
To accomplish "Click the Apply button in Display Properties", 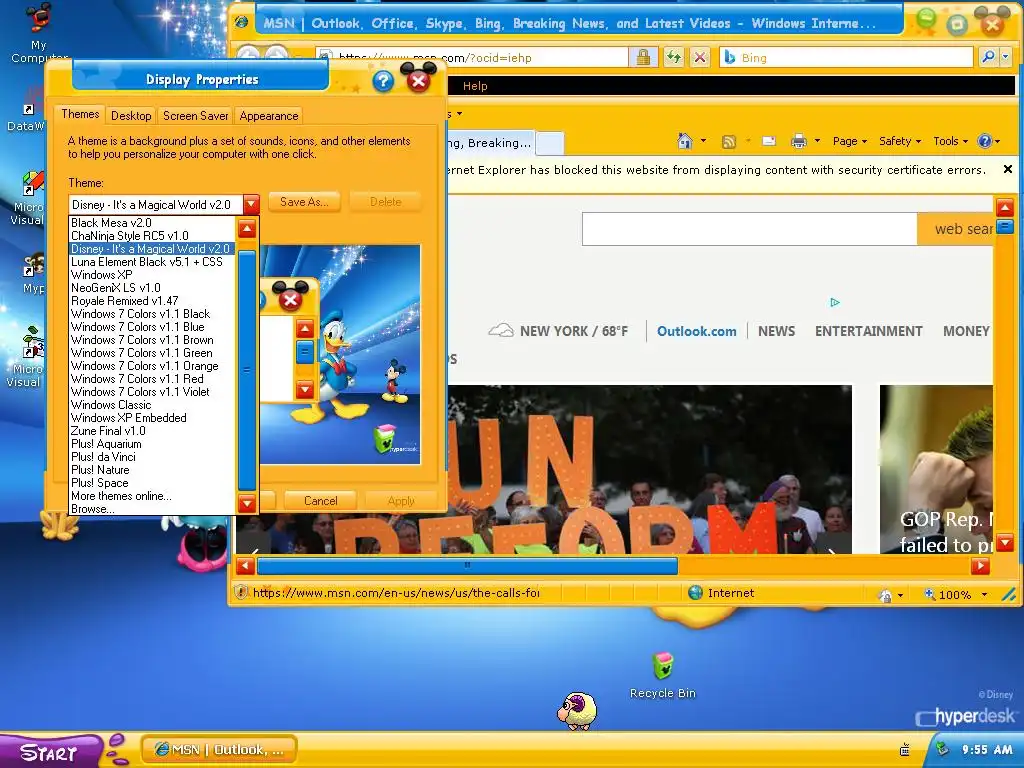I will [401, 501].
